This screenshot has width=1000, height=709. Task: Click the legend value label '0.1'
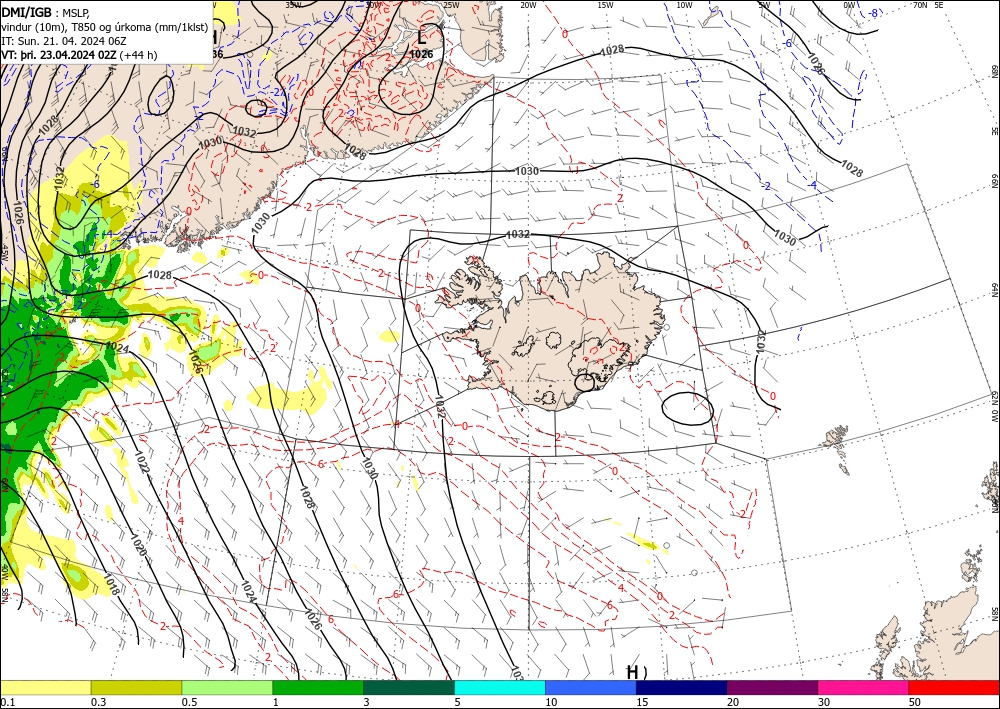[x=8, y=702]
